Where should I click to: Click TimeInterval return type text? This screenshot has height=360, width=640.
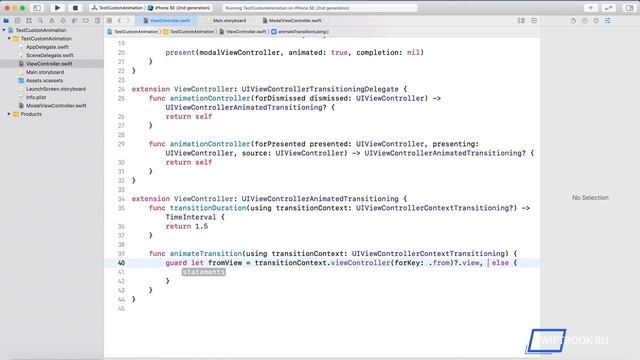(x=191, y=217)
